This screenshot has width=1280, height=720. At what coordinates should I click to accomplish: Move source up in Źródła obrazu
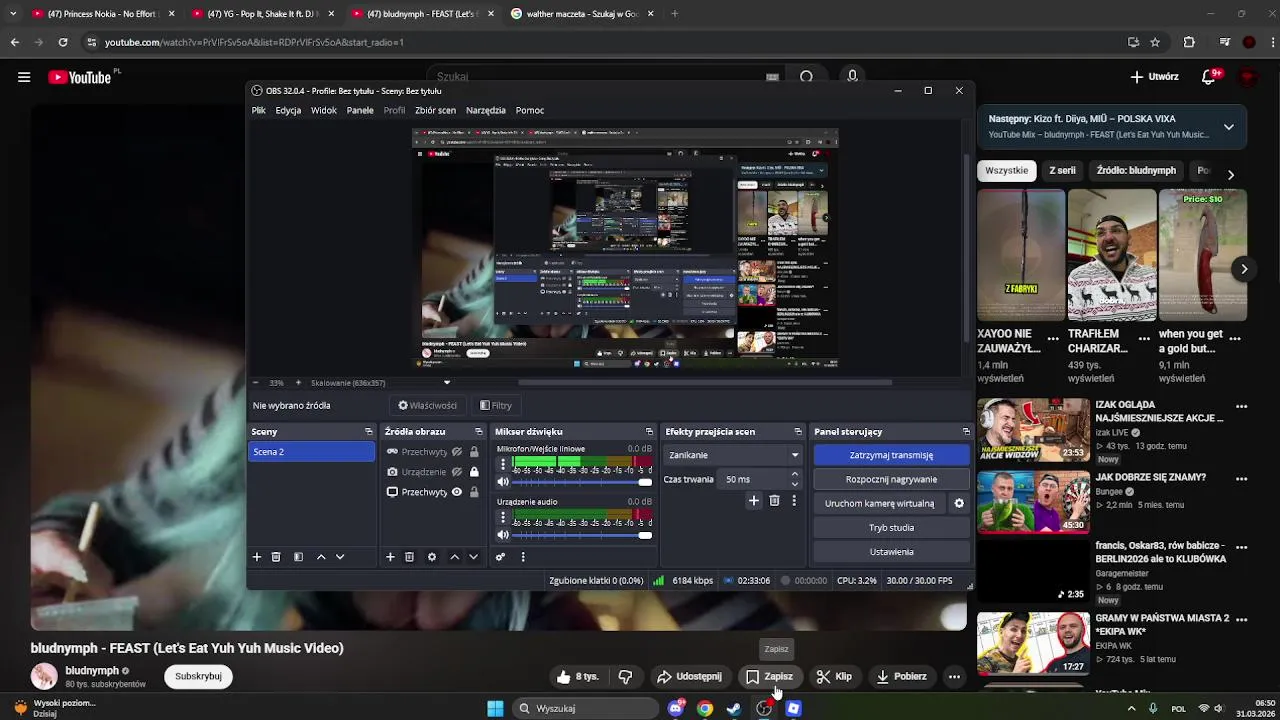click(454, 557)
